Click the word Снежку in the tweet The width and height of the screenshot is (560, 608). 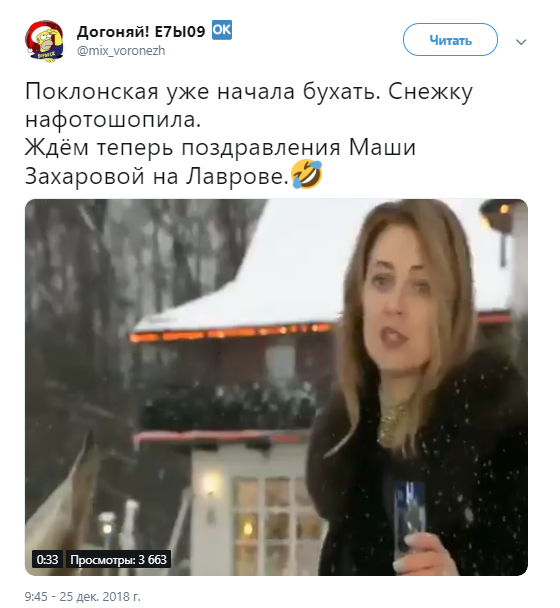[430, 92]
